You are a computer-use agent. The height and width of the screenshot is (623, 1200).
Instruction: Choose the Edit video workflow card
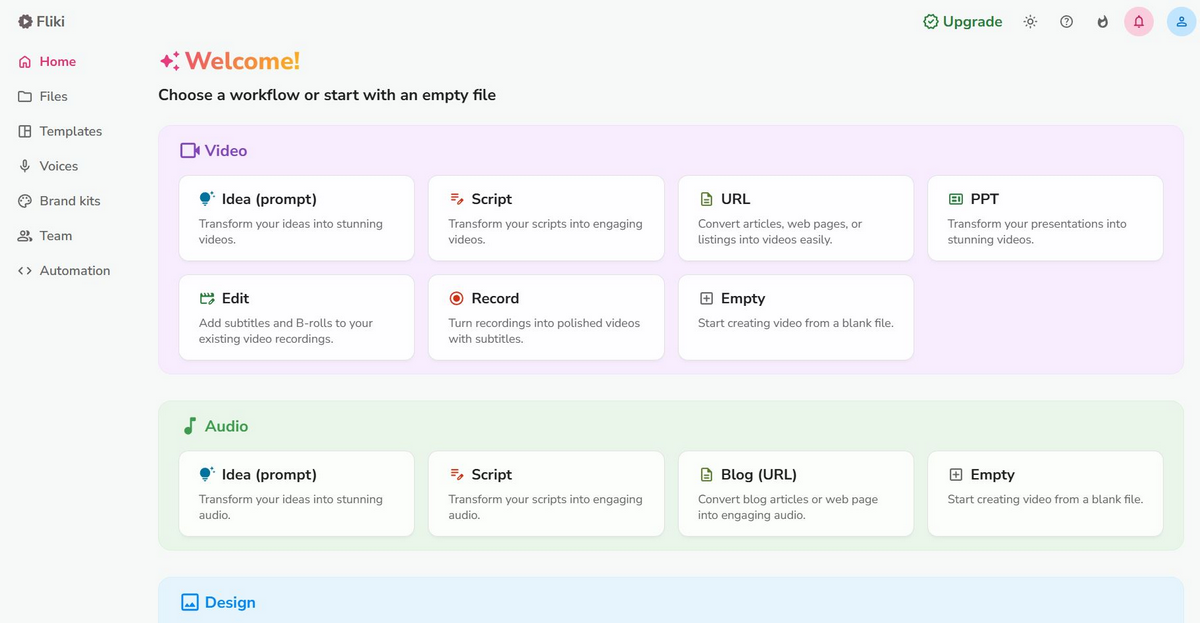[x=296, y=317]
